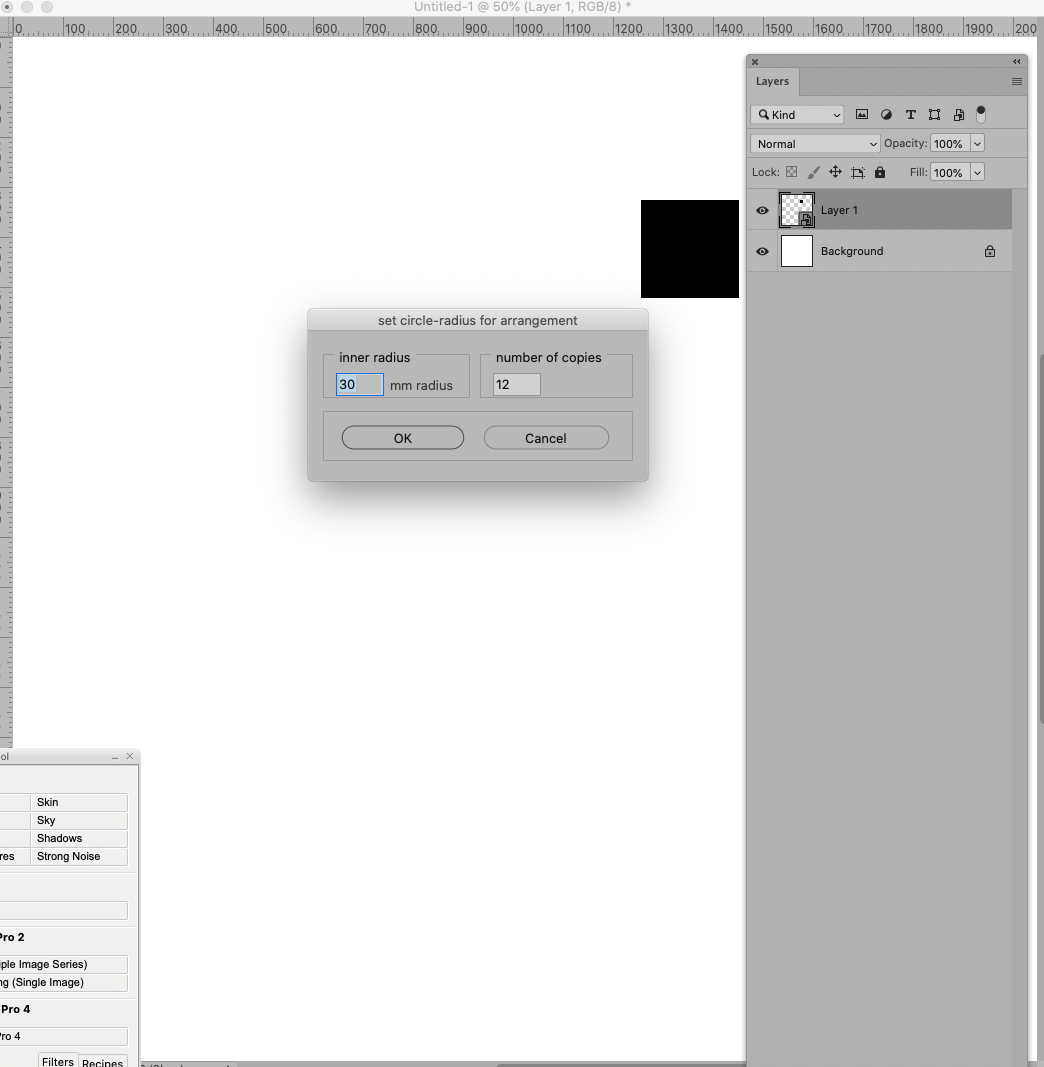The image size is (1044, 1067).
Task: Enable brush lock for image pixels
Action: point(813,172)
